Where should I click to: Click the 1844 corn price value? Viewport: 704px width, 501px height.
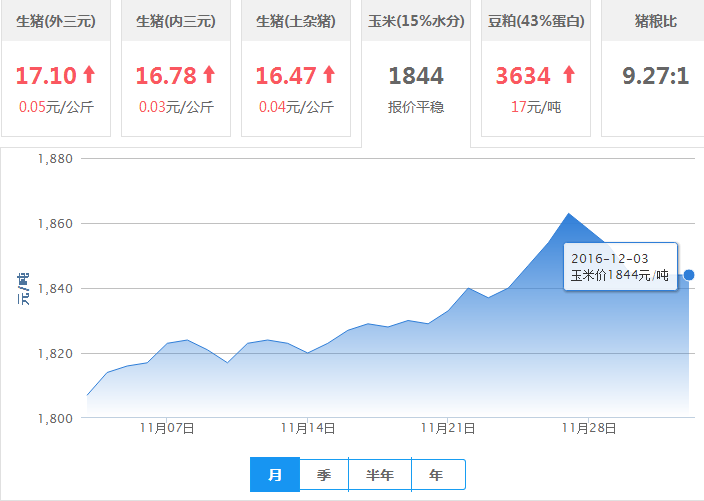pos(416,75)
